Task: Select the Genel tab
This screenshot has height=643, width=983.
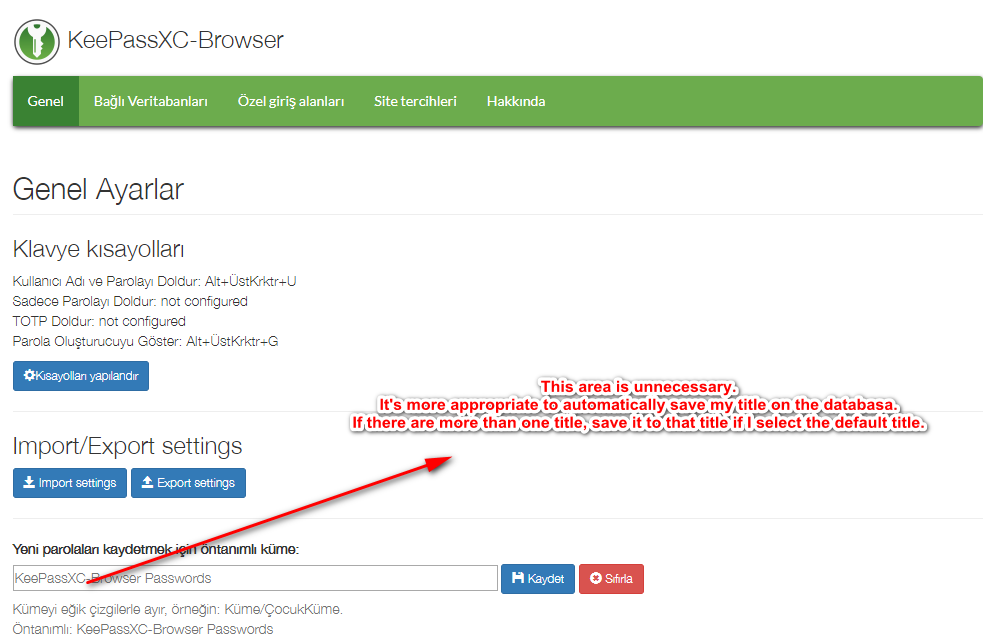Action: (45, 101)
